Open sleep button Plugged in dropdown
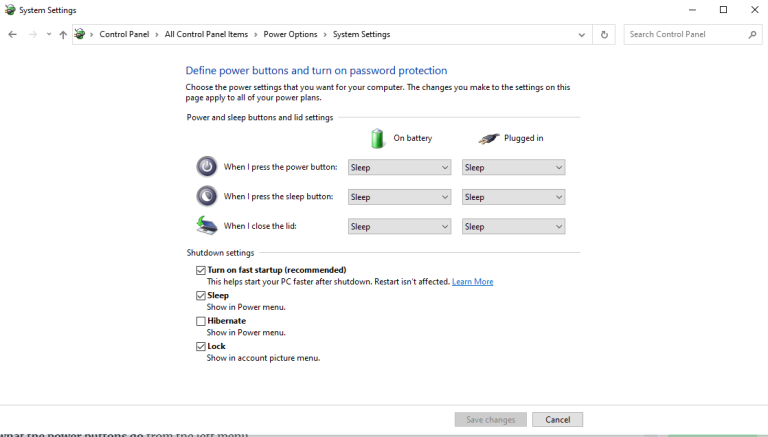This screenshot has width=768, height=437. coord(513,197)
